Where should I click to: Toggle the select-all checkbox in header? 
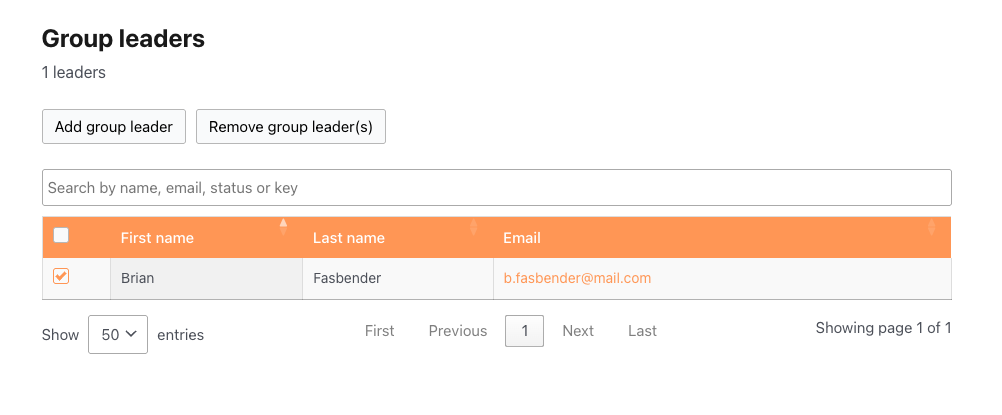[x=61, y=235]
